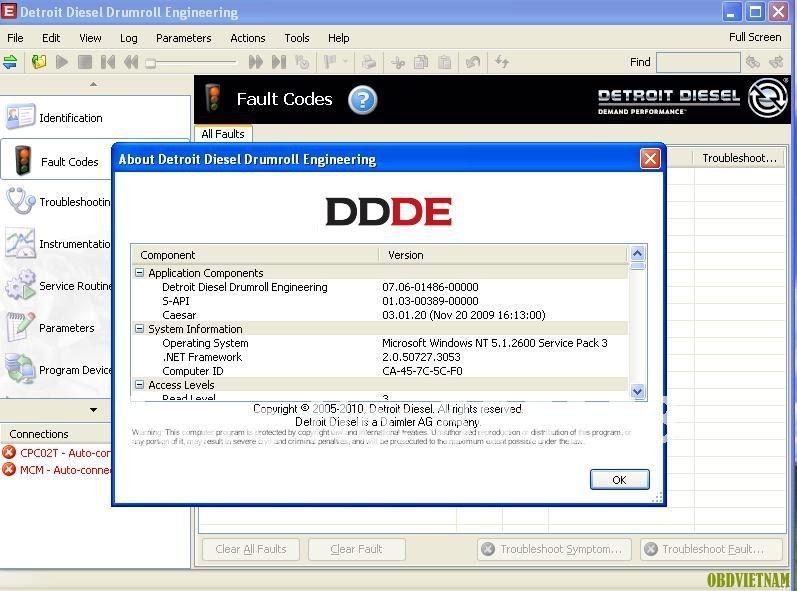This screenshot has height=591, width=797.
Task: Select the CPC02T connection entry
Action: (56, 452)
